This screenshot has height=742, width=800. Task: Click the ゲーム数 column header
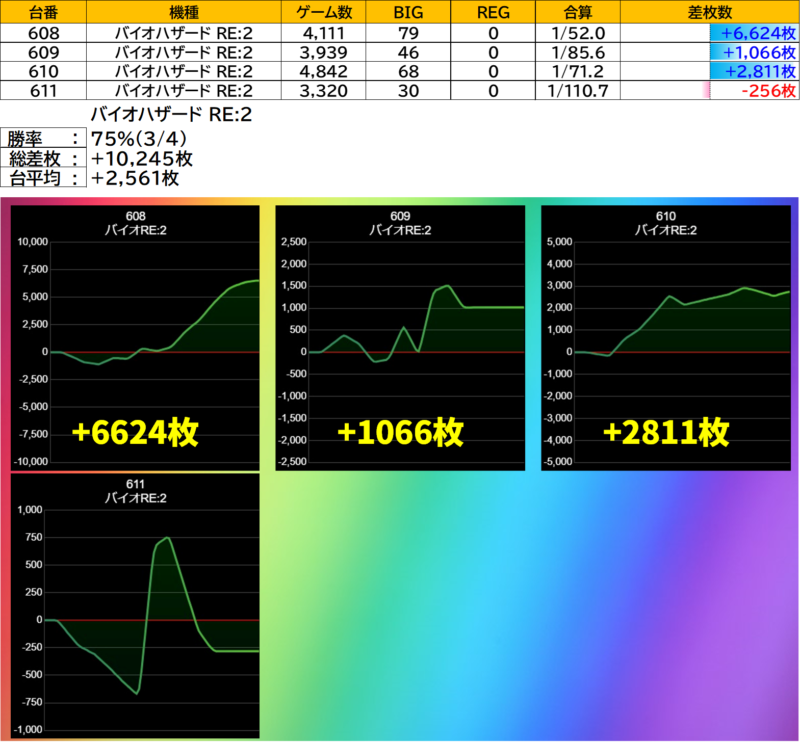(323, 12)
